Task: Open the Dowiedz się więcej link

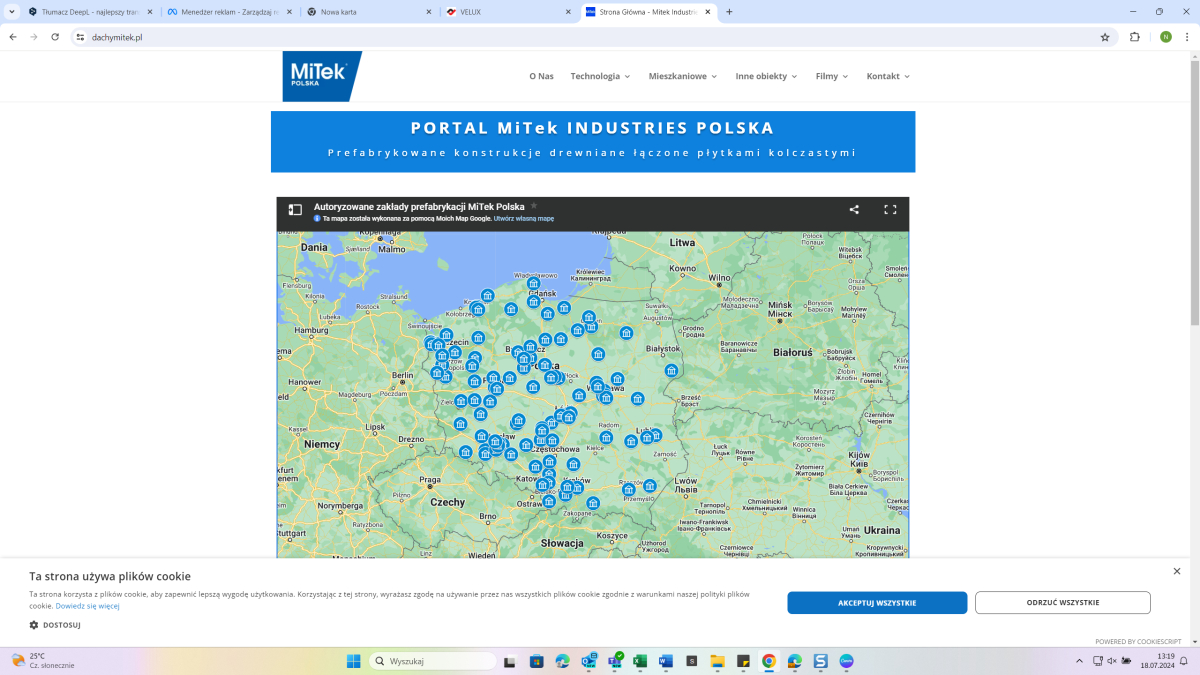Action: click(87, 606)
